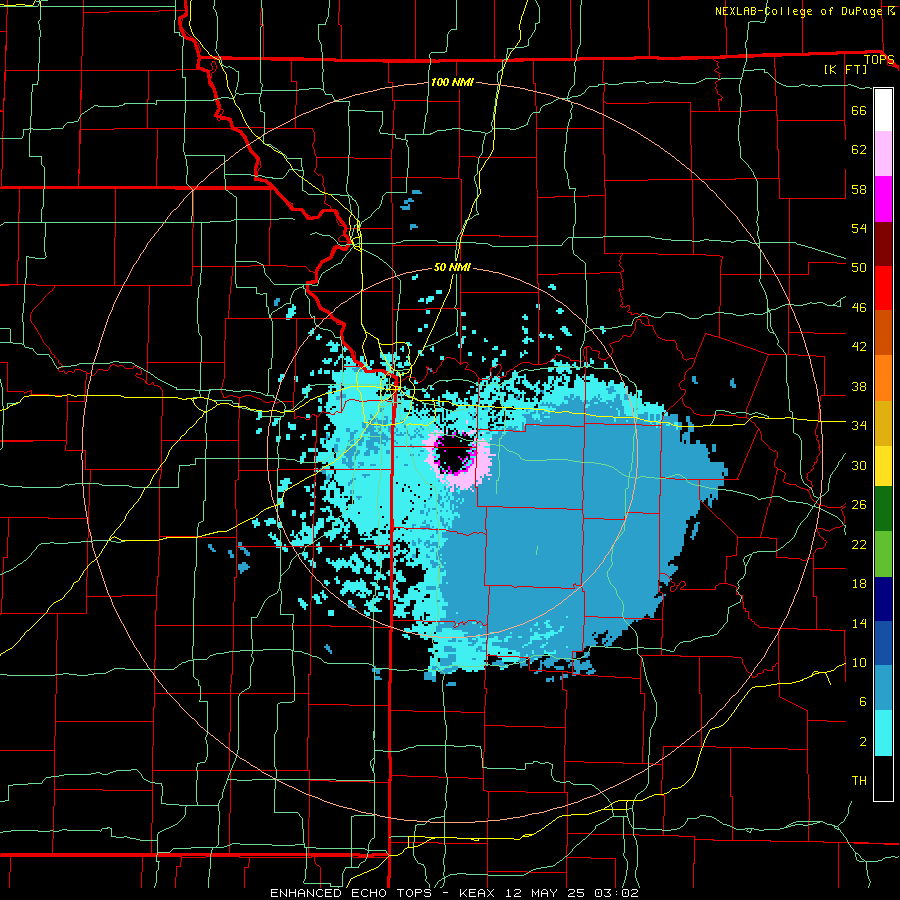The width and height of the screenshot is (900, 900).
Task: Pick the light pink legend swatch
Action: (883, 154)
